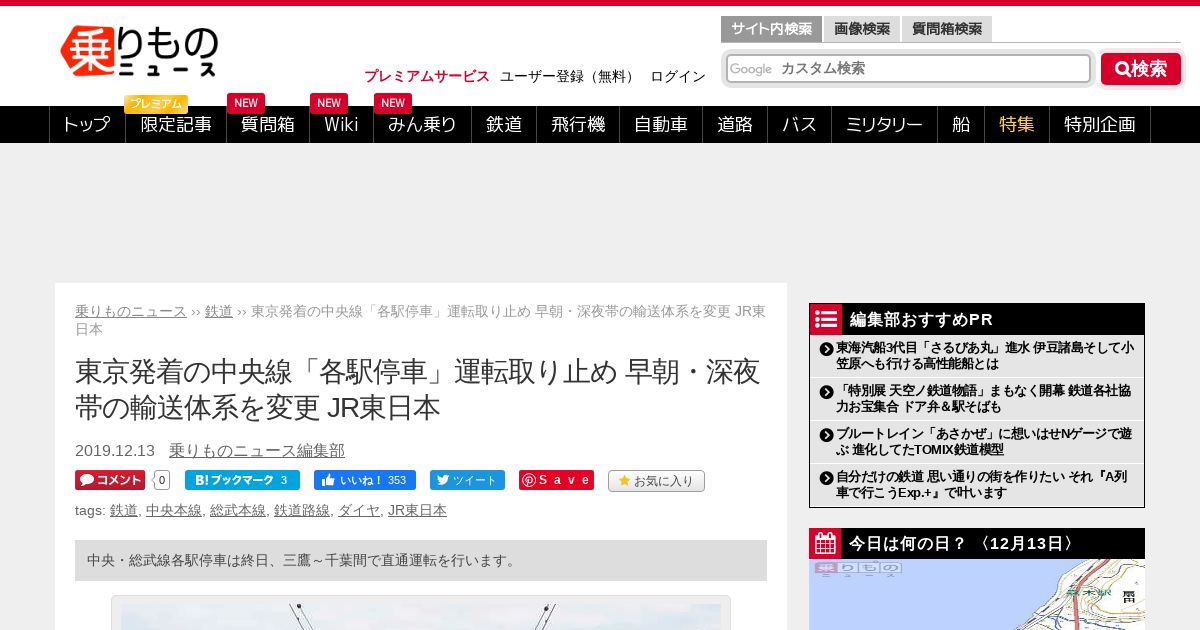1200x630 pixels.
Task: Click the Facebook いいね！ button
Action: point(365,480)
